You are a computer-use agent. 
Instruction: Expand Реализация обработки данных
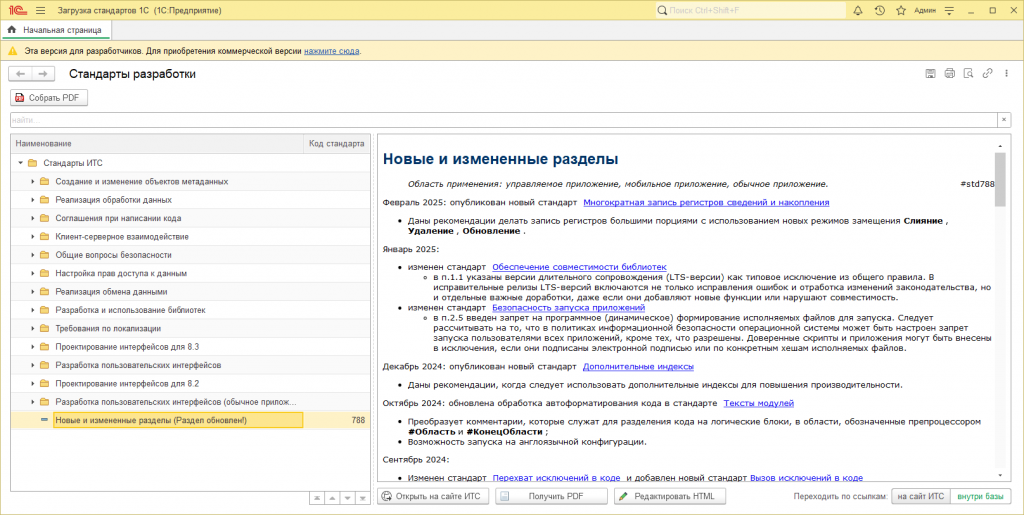pyautogui.click(x=33, y=200)
